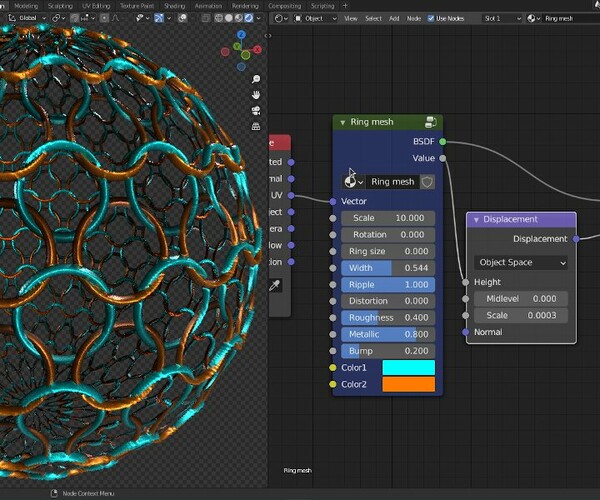This screenshot has height=500, width=600.
Task: Click the BSDF output socket
Action: pyautogui.click(x=443, y=142)
